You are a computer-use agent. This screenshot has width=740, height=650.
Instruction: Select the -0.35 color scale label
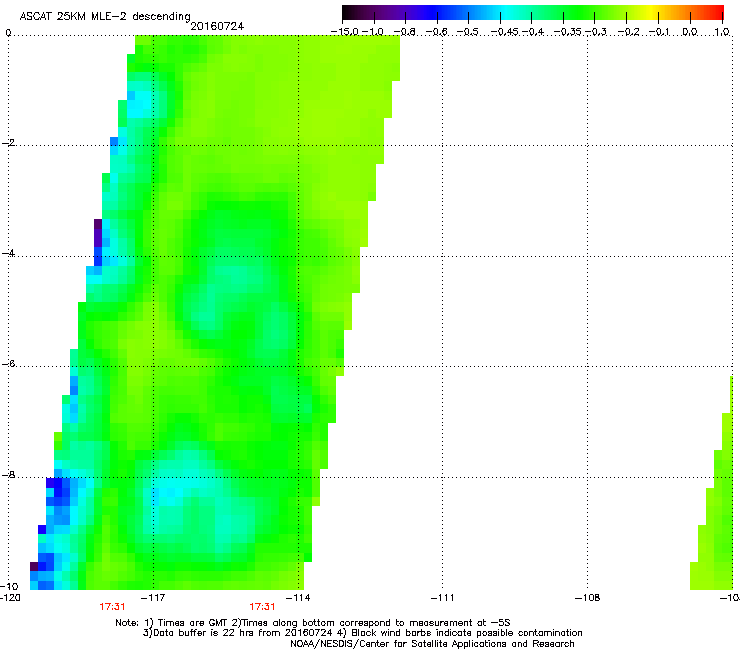click(568, 32)
